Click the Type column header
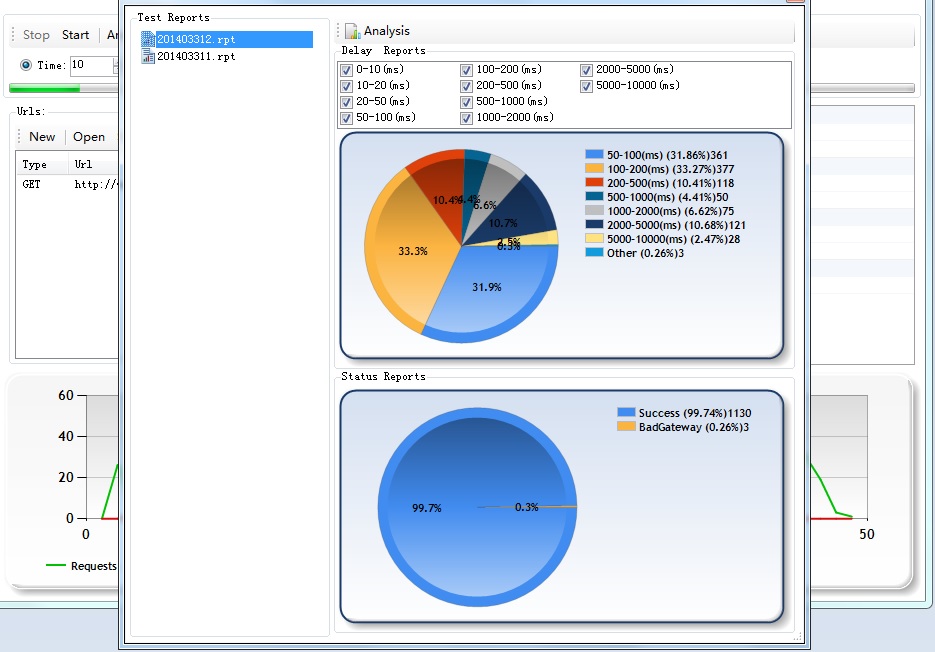 tap(42, 164)
